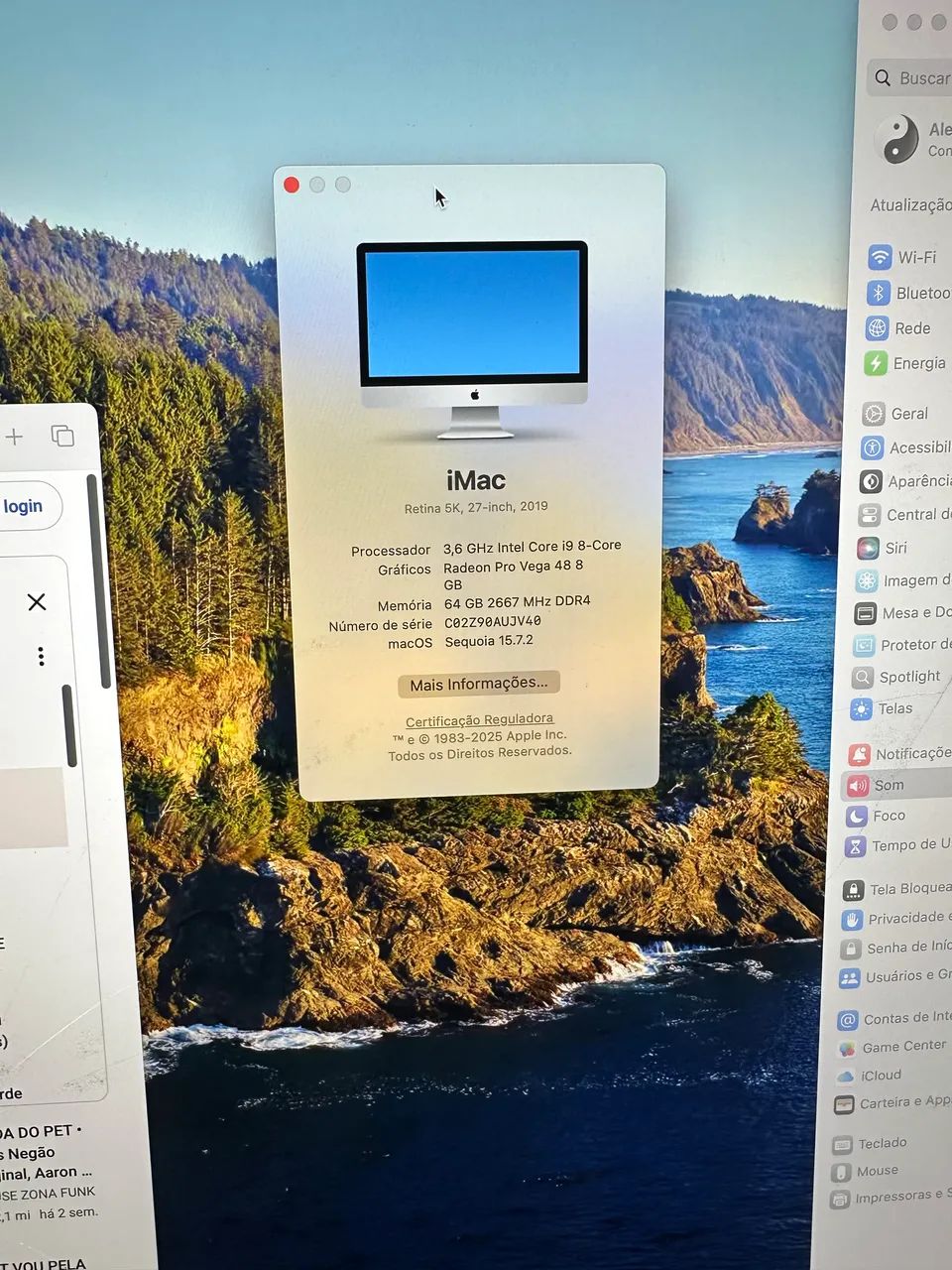Click the Retina 5K, 27-inch, 2019 subtitle
The image size is (952, 1270).
[x=476, y=507]
